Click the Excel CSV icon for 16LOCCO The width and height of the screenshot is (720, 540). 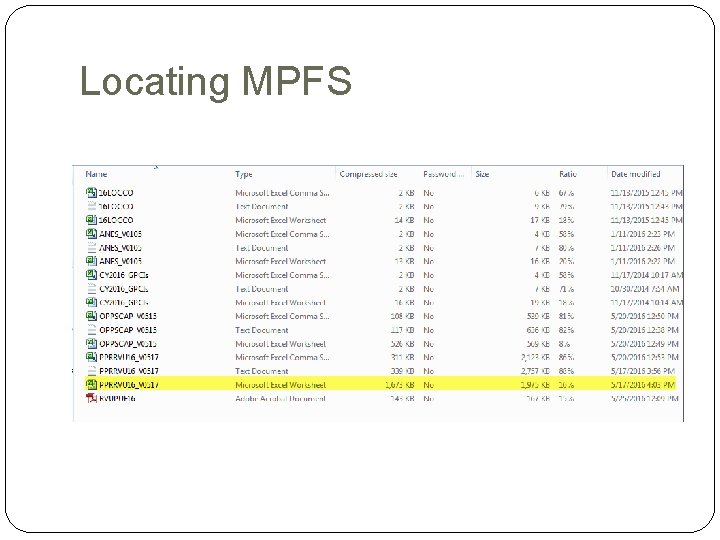pyautogui.click(x=91, y=193)
